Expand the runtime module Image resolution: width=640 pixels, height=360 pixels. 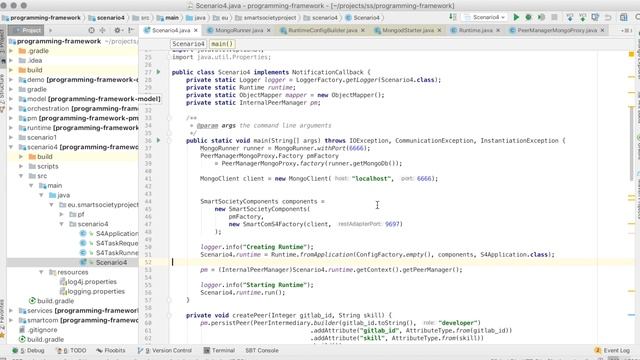pos(11,128)
